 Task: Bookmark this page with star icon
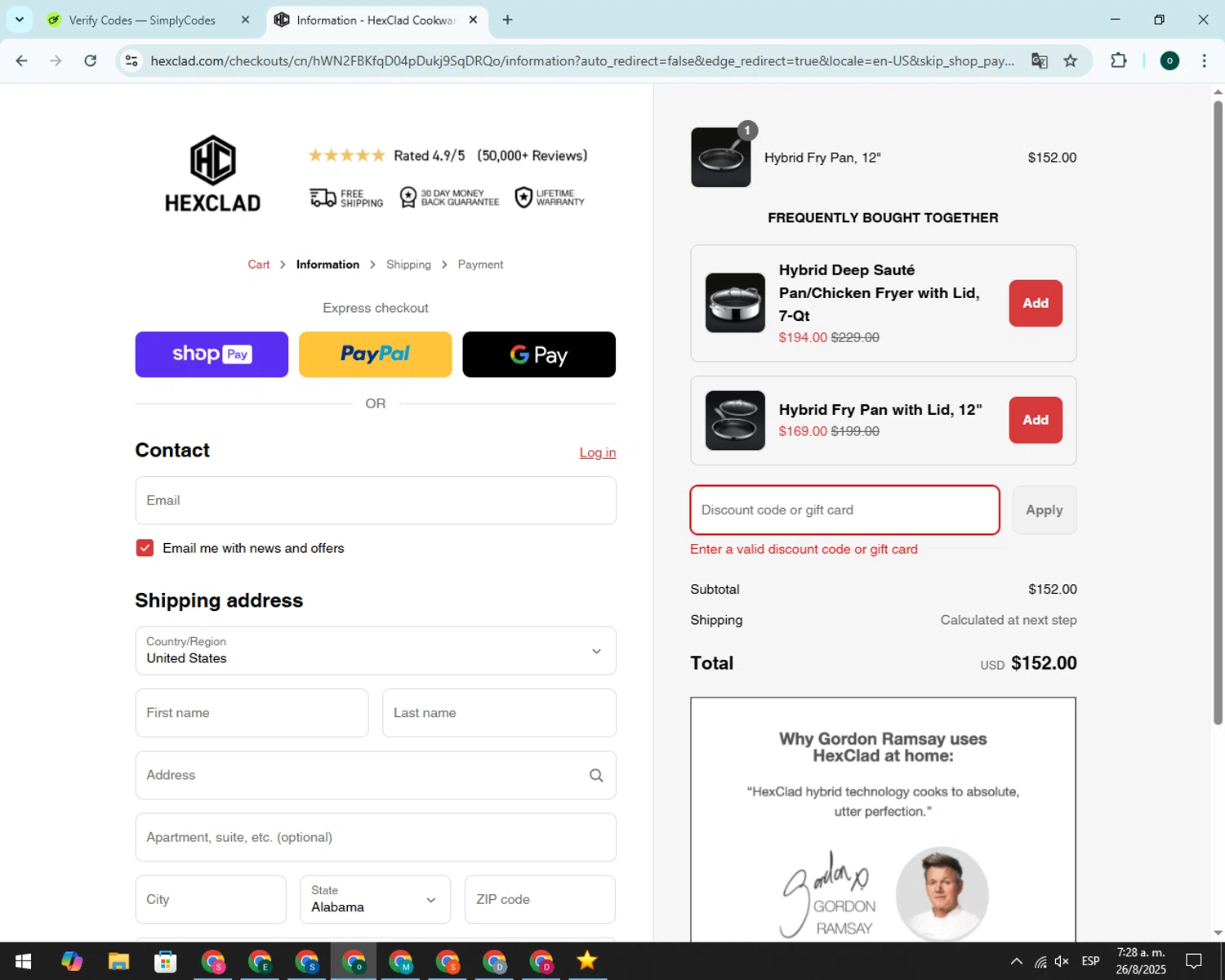(1070, 60)
